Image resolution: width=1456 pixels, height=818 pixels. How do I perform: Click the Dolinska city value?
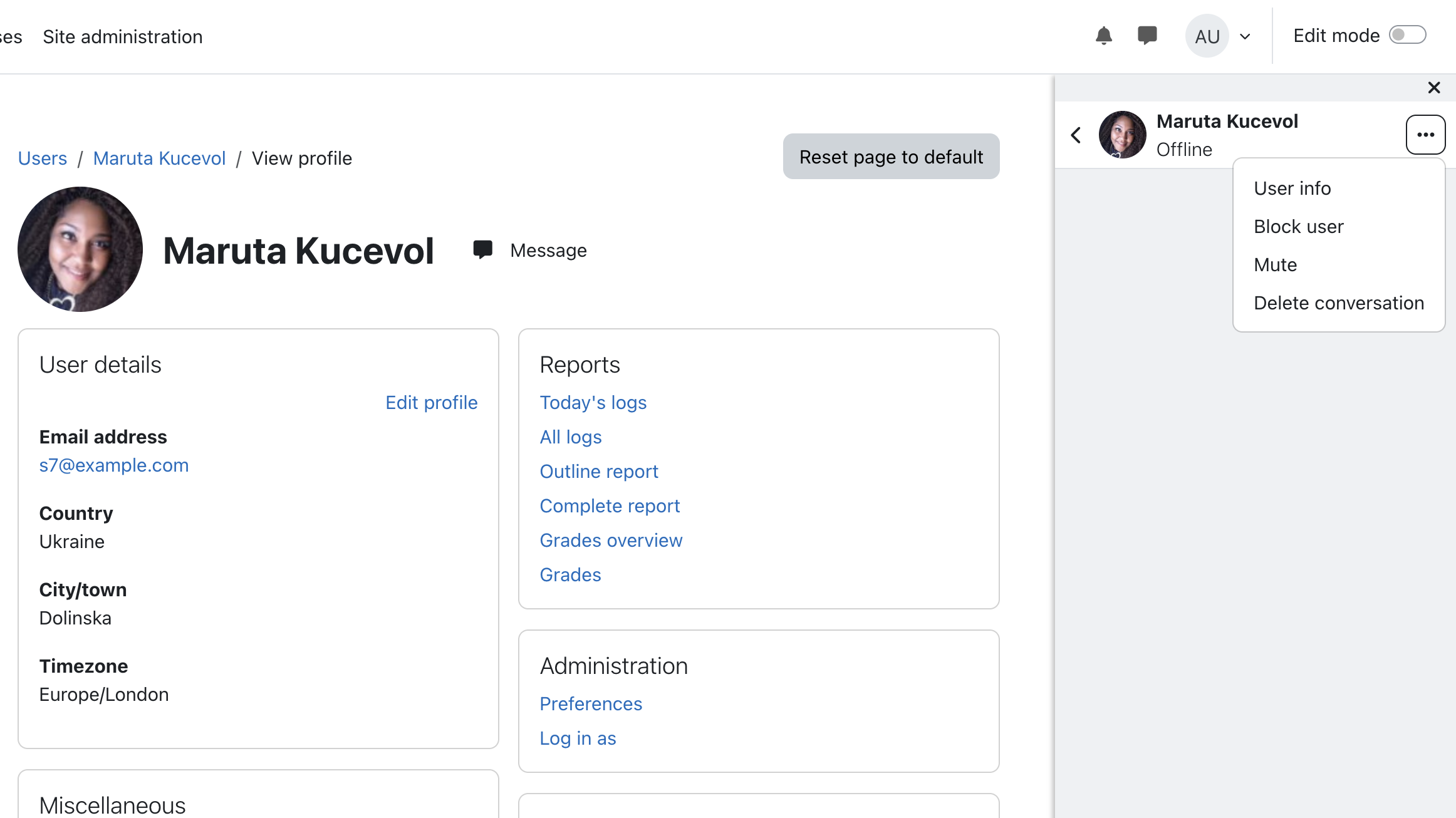75,618
